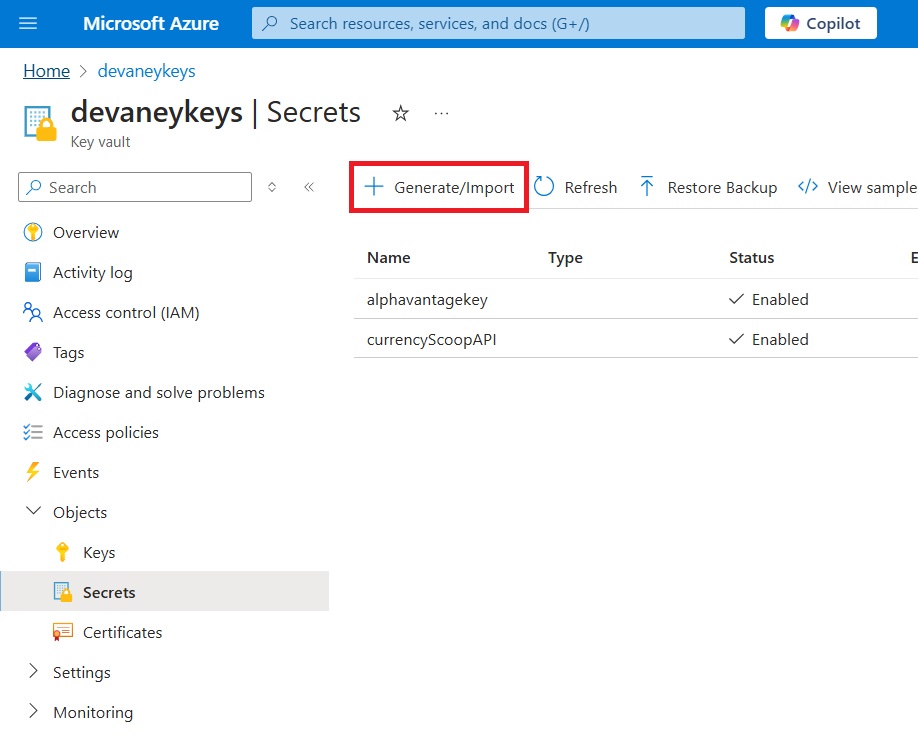This screenshot has width=918, height=742.
Task: Select Certificates under Objects
Action: tap(122, 632)
